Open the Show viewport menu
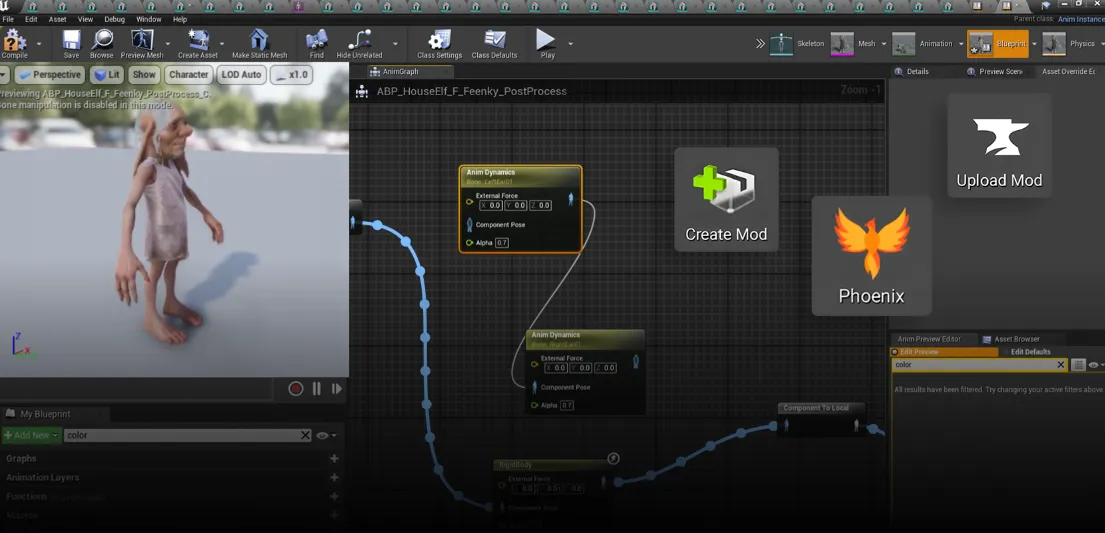The height and width of the screenshot is (533, 1105). tap(144, 75)
